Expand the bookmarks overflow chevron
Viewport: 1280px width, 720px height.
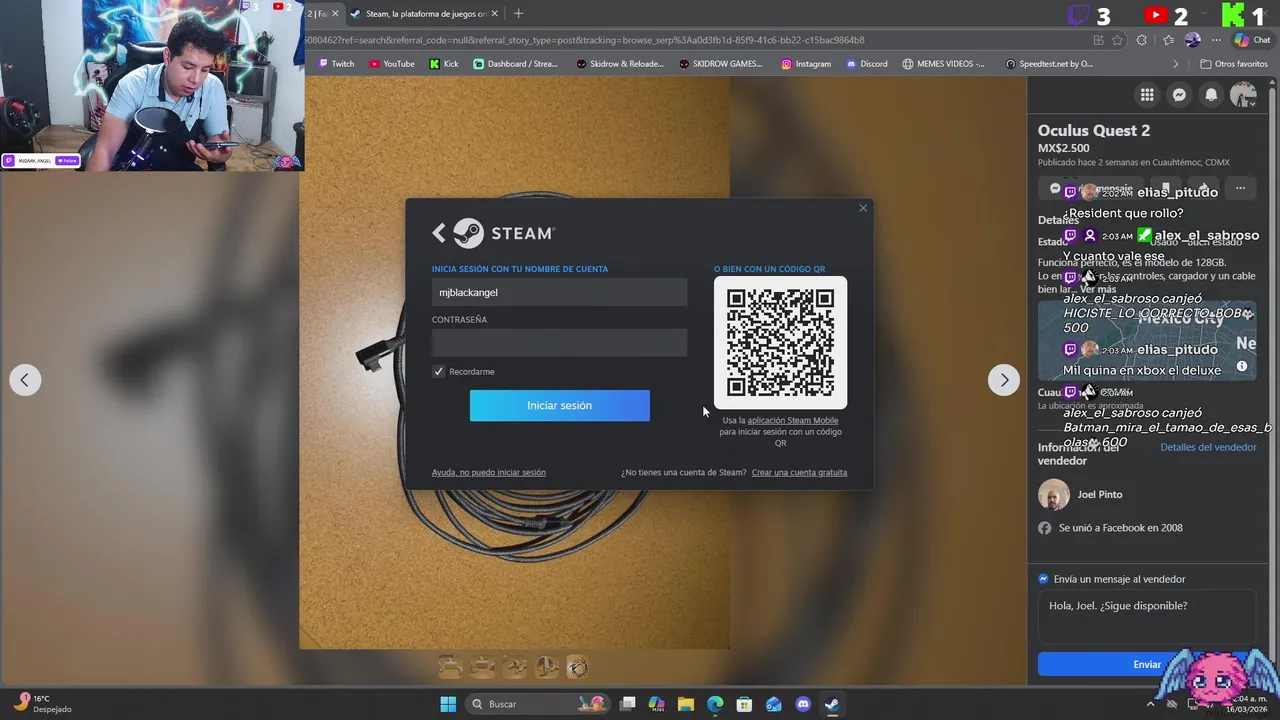tap(1176, 64)
